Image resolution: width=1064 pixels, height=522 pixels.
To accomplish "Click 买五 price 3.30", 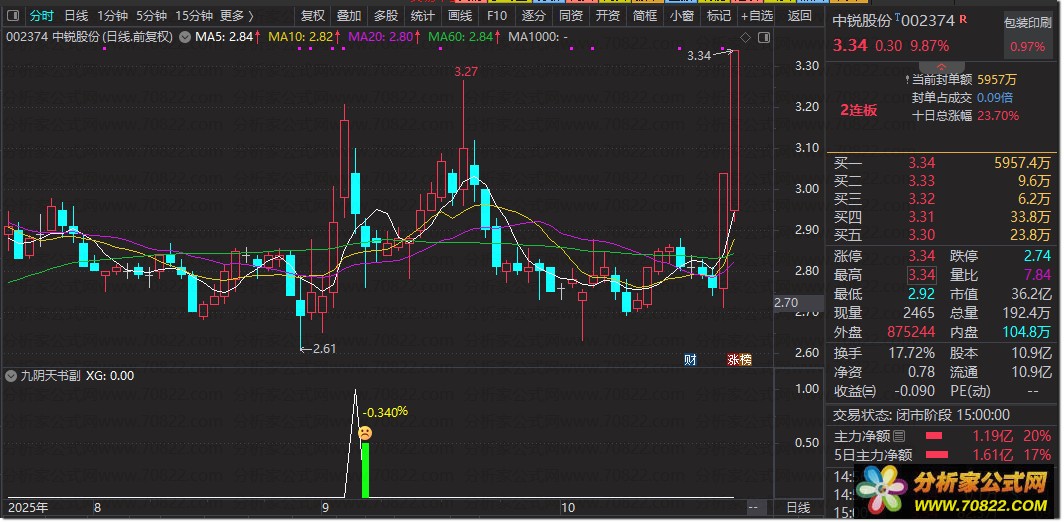I will point(922,236).
